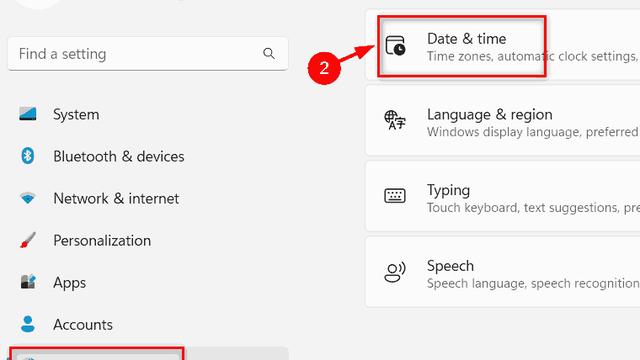Click the Bluetooth icon in sidebar

[x=28, y=156]
